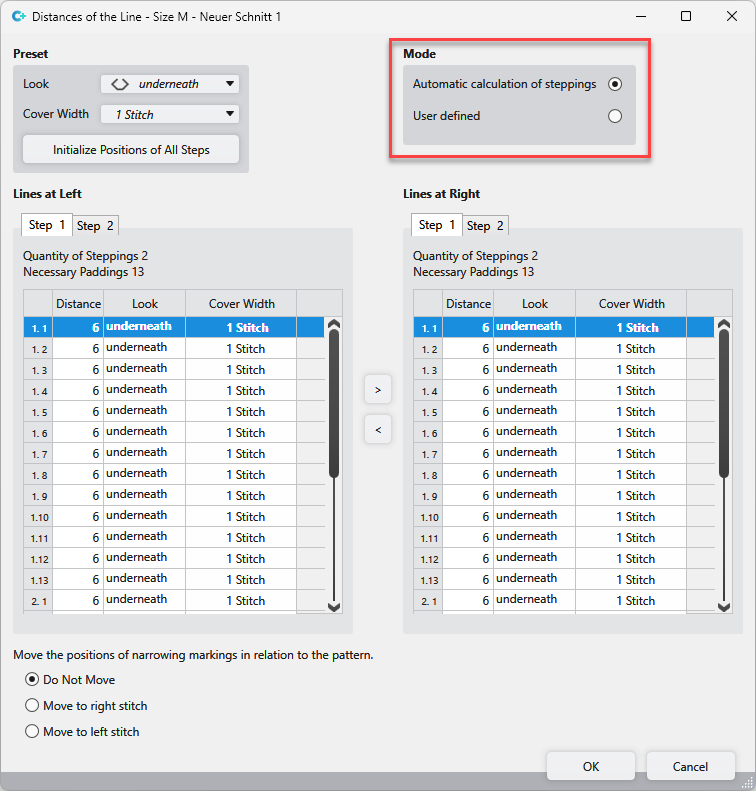Choose Move to right stitch option

pyautogui.click(x=31, y=706)
